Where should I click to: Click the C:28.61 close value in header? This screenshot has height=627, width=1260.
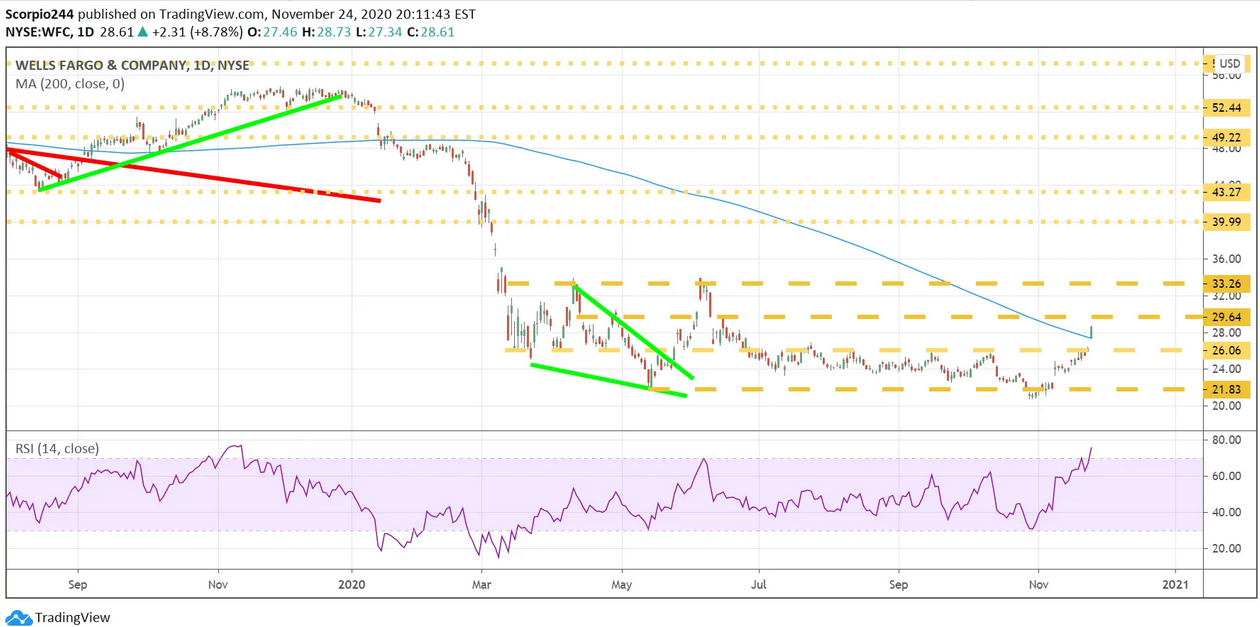429,32
